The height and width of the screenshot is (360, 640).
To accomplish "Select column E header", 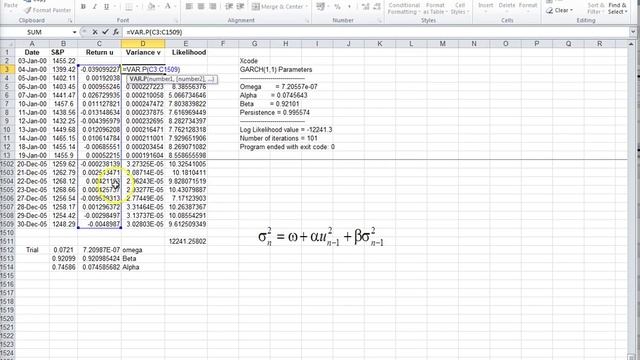I will (x=186, y=44).
